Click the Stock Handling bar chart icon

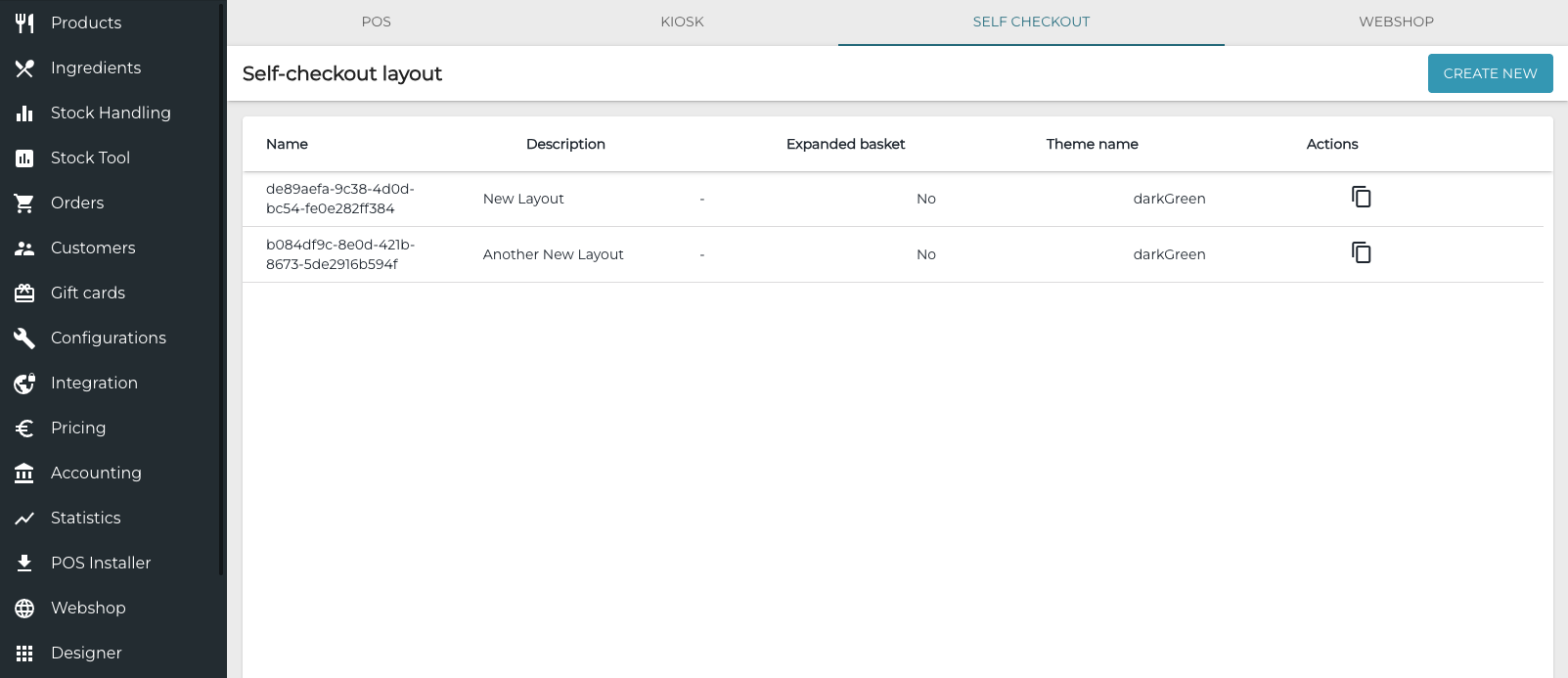coord(24,113)
